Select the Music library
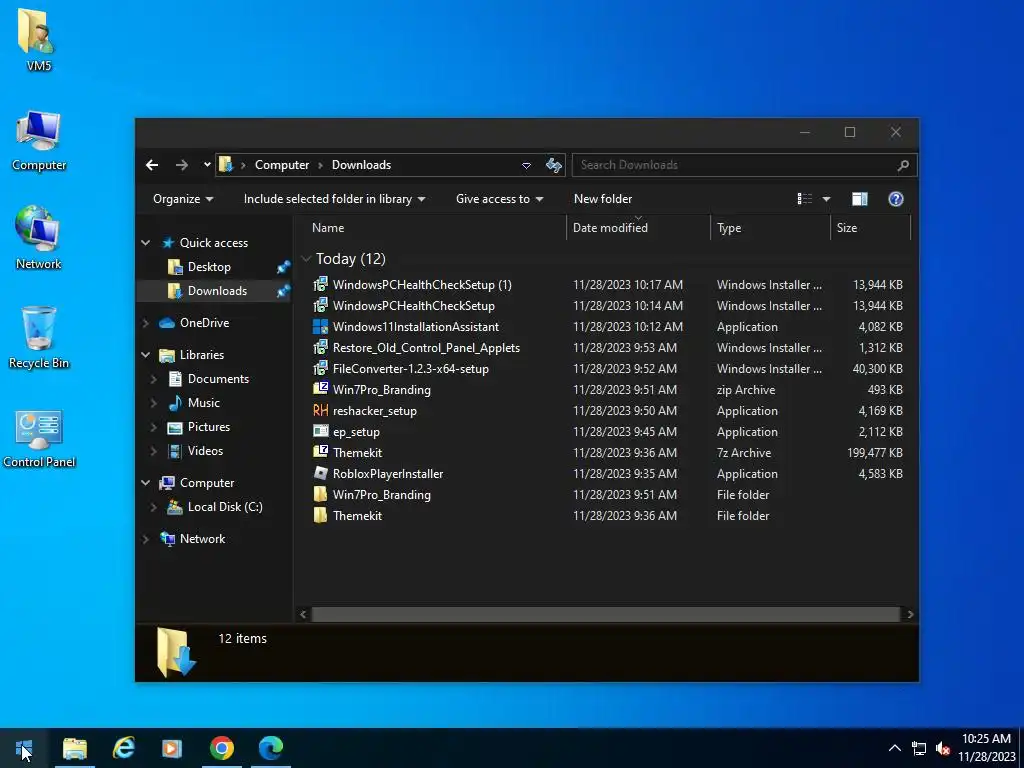The height and width of the screenshot is (768, 1024). point(203,403)
